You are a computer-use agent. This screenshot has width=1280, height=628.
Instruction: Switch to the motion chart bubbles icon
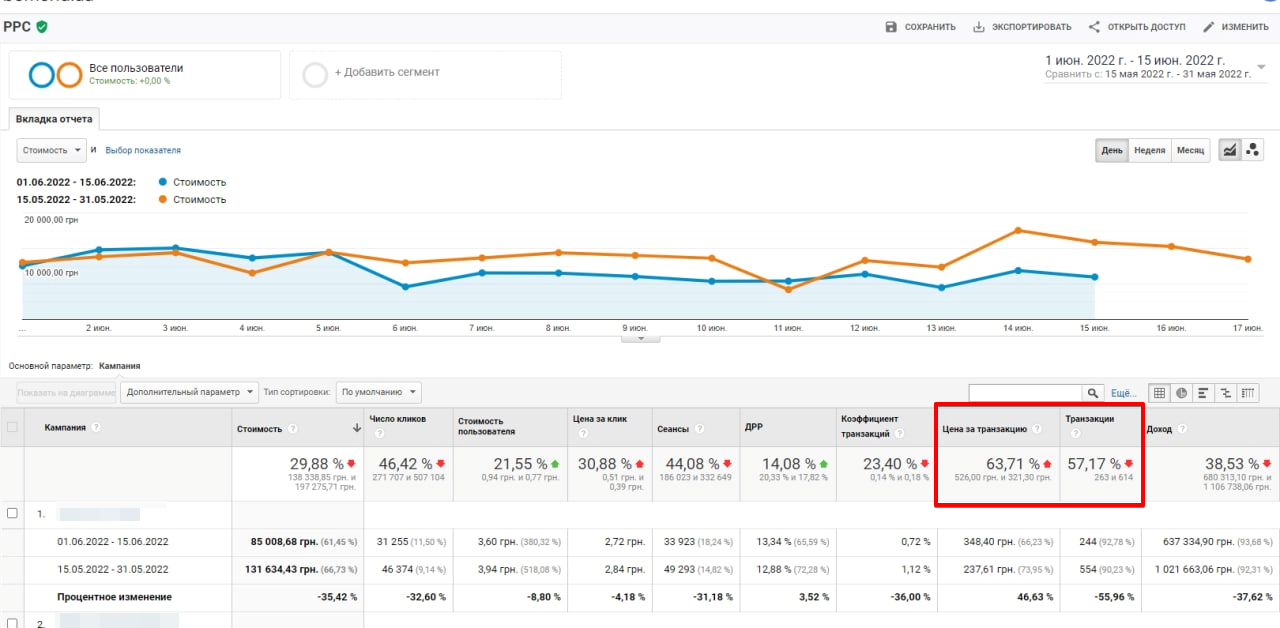pyautogui.click(x=1253, y=150)
